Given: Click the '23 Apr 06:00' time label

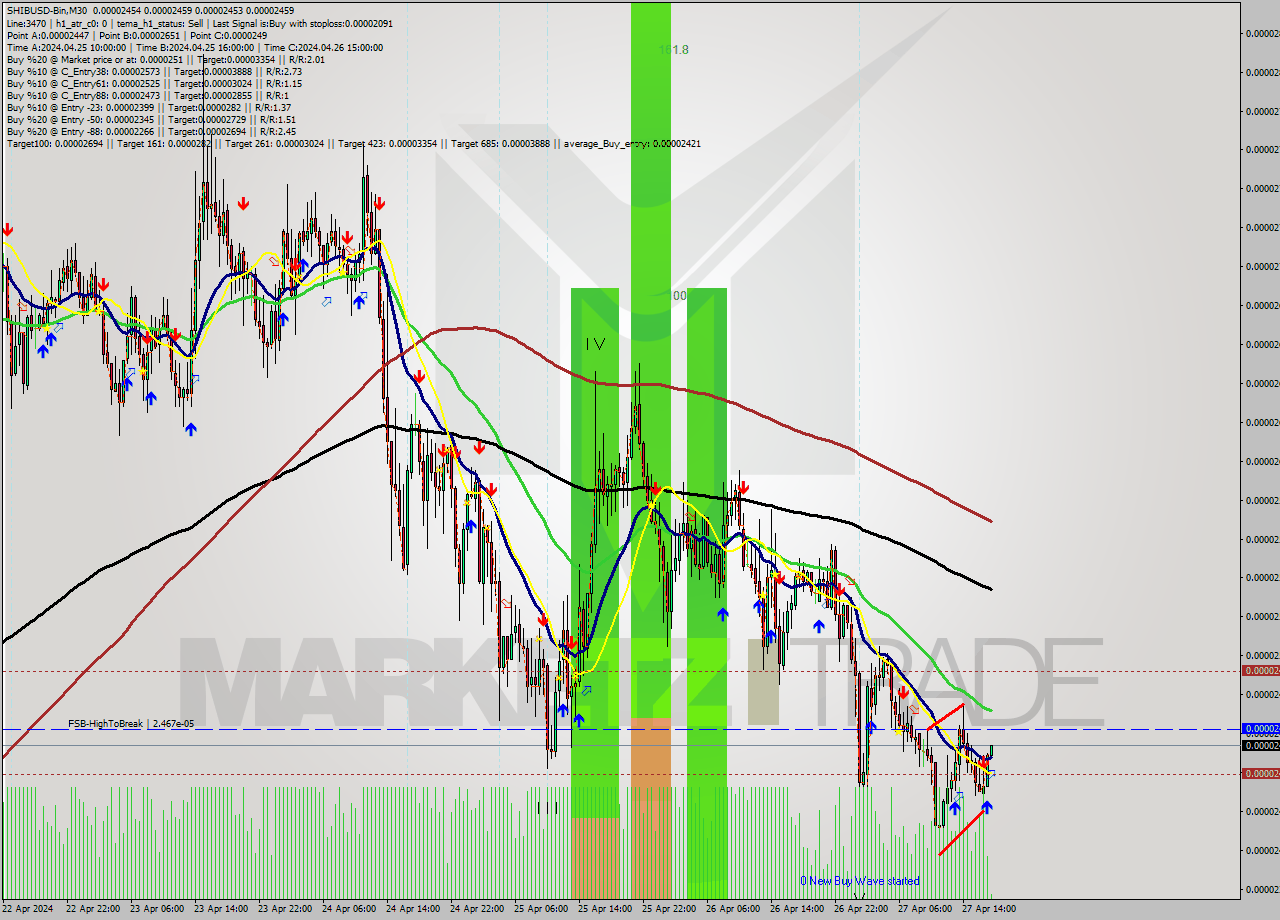Looking at the screenshot, I should (x=157, y=909).
